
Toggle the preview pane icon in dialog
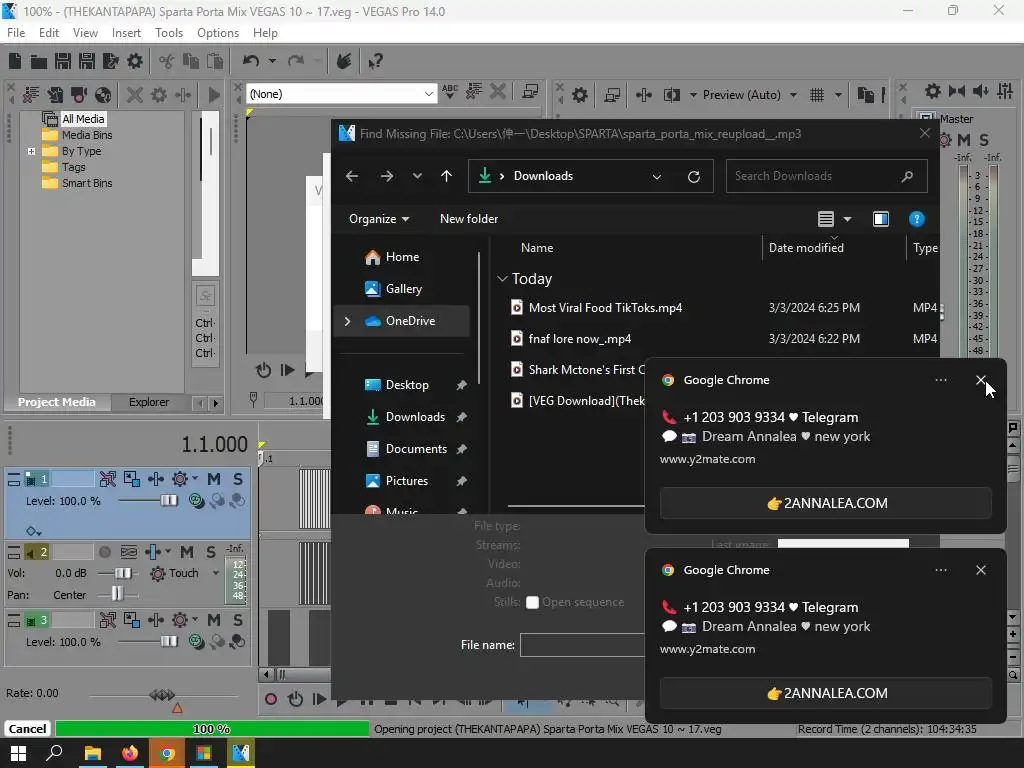(881, 219)
